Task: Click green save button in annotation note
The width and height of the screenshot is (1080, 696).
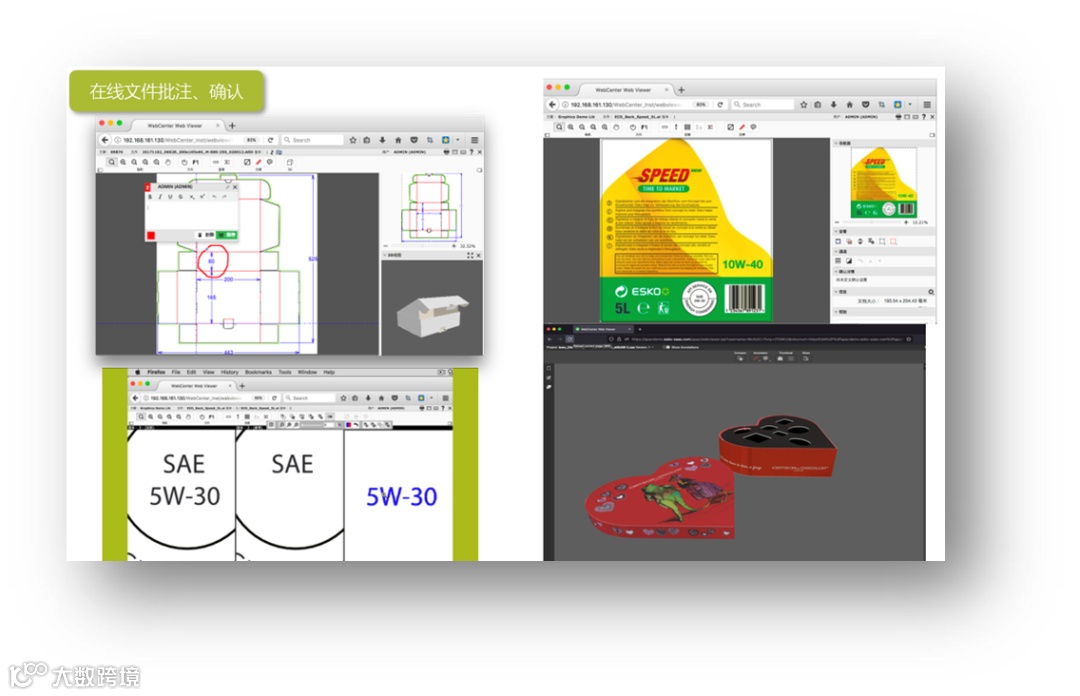Action: (227, 235)
